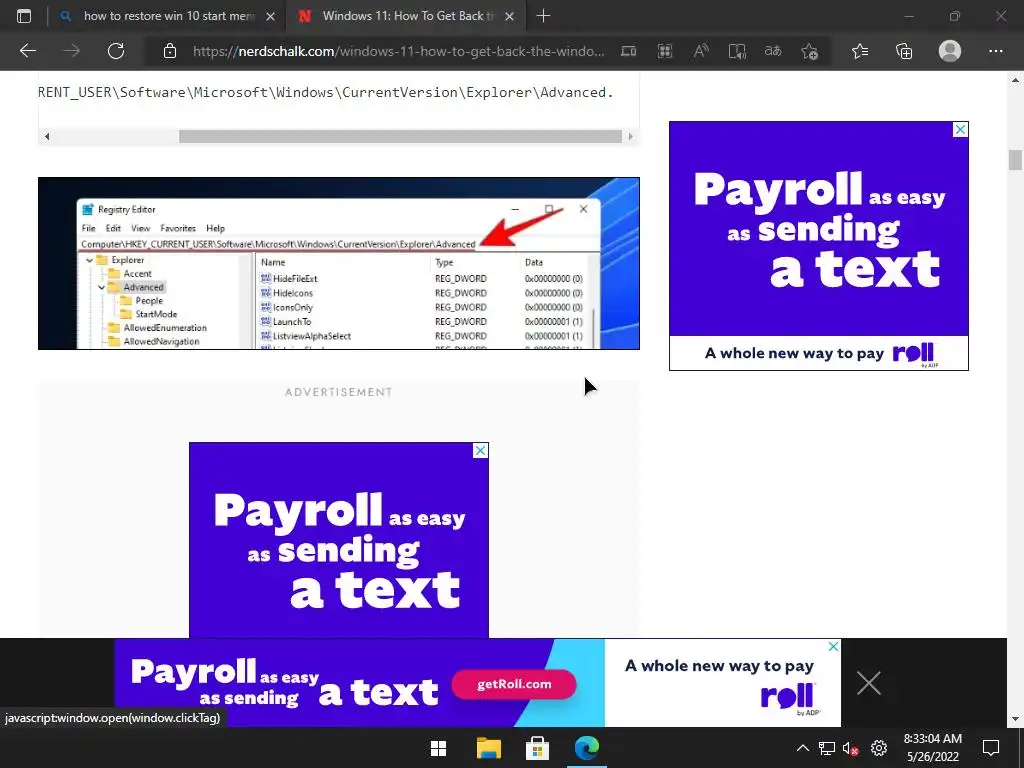Open Edge Settings and more menu
The height and width of the screenshot is (768, 1024).
[995, 51]
